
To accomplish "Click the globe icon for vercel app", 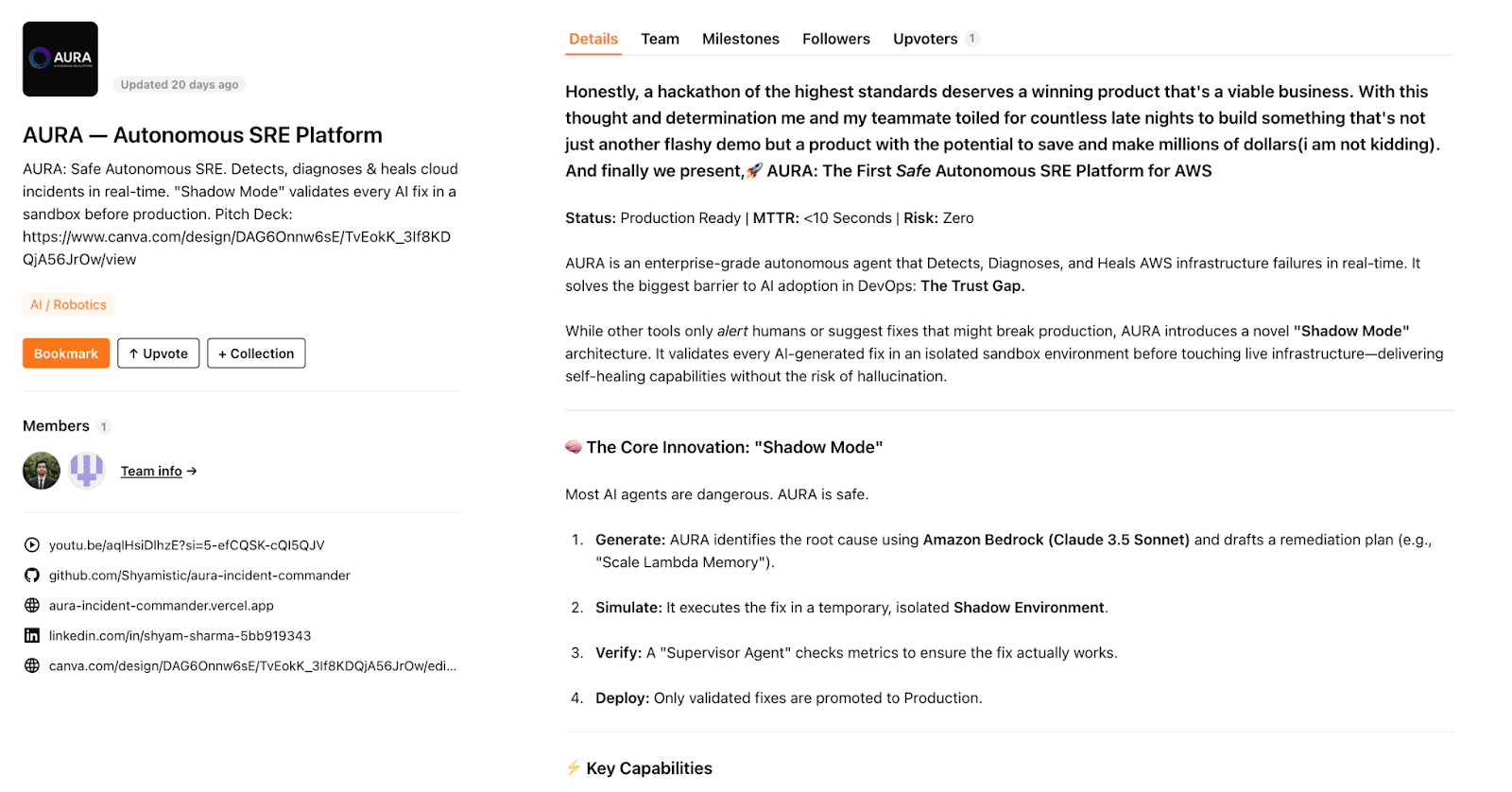I will [x=32, y=606].
